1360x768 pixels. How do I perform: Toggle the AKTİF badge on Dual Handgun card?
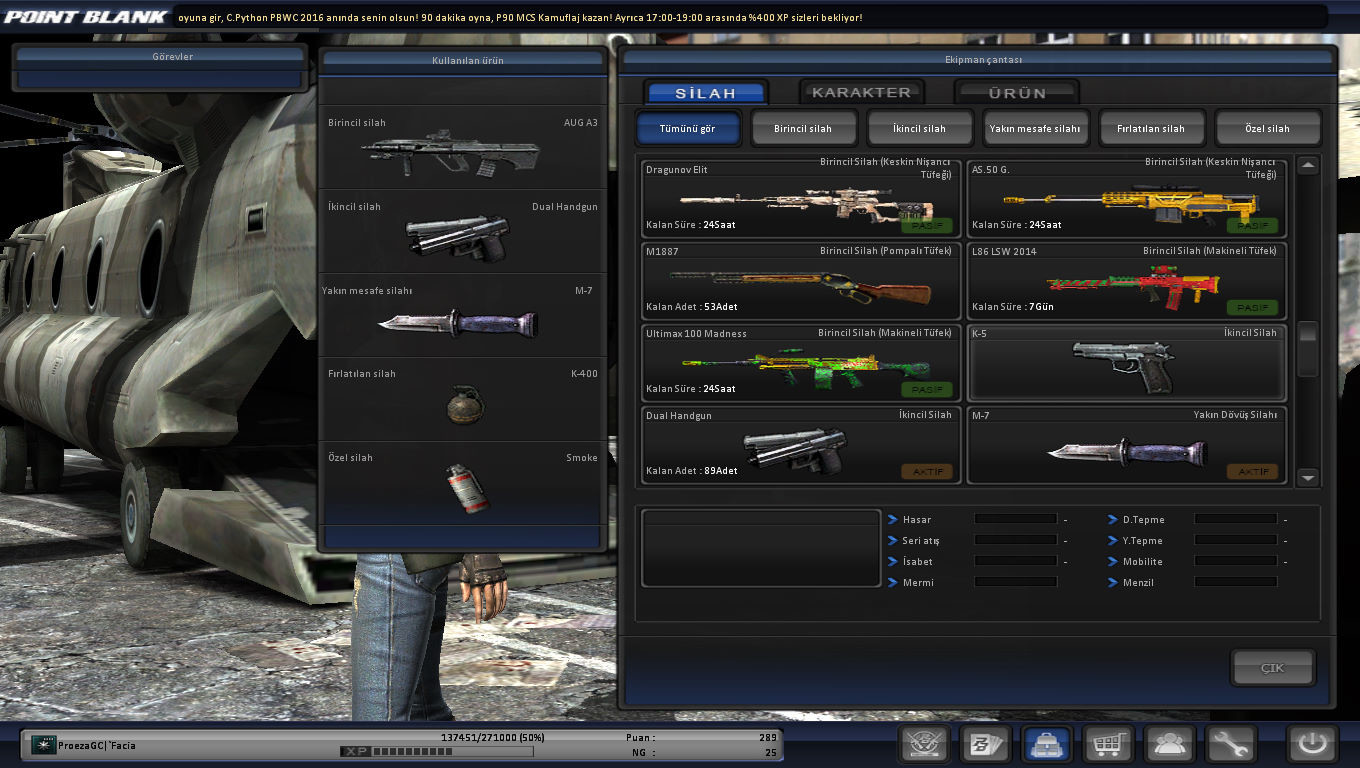926,471
